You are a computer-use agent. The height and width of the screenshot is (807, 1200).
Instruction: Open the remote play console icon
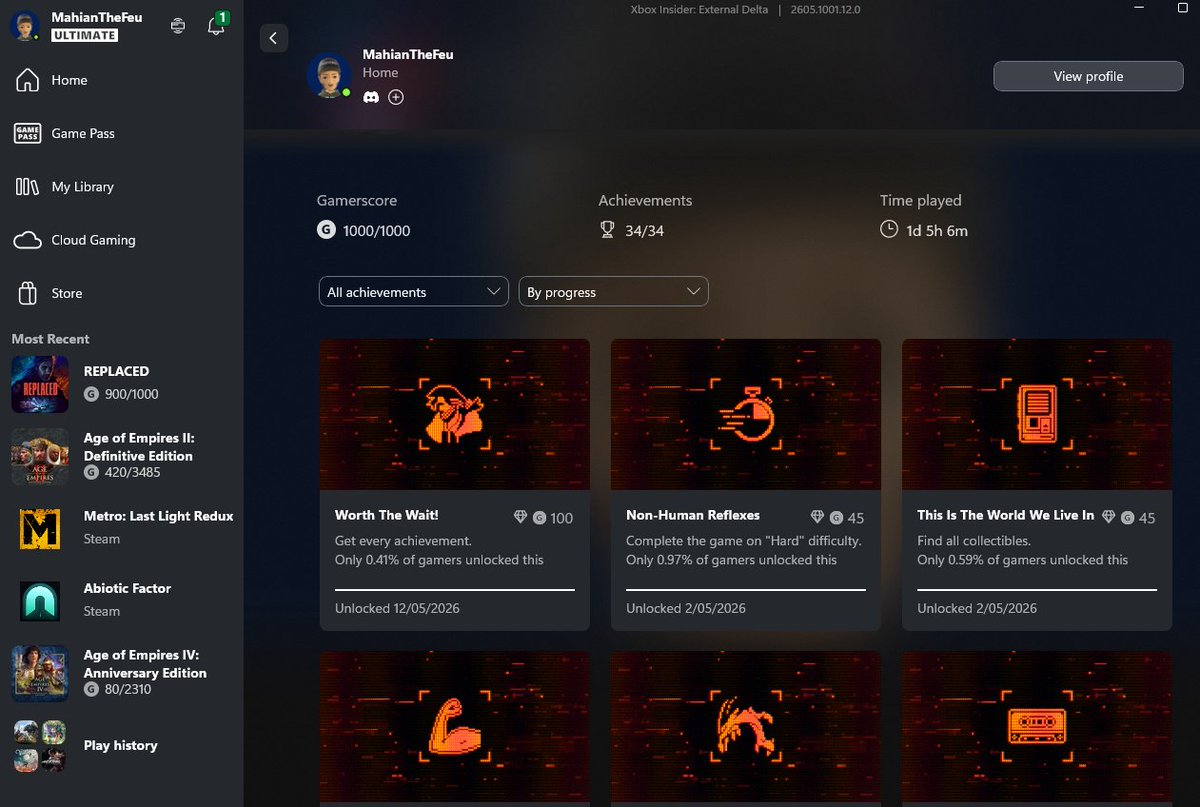178,26
